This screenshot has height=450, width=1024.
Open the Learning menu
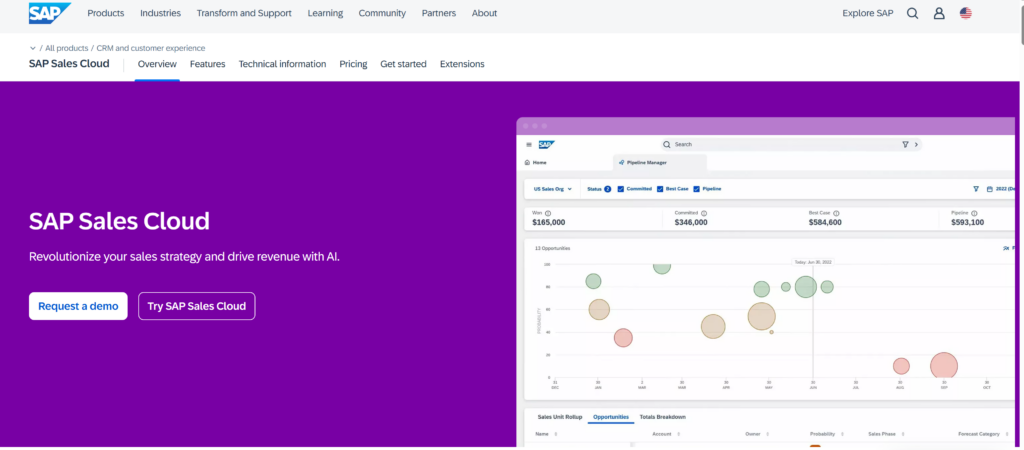click(325, 13)
